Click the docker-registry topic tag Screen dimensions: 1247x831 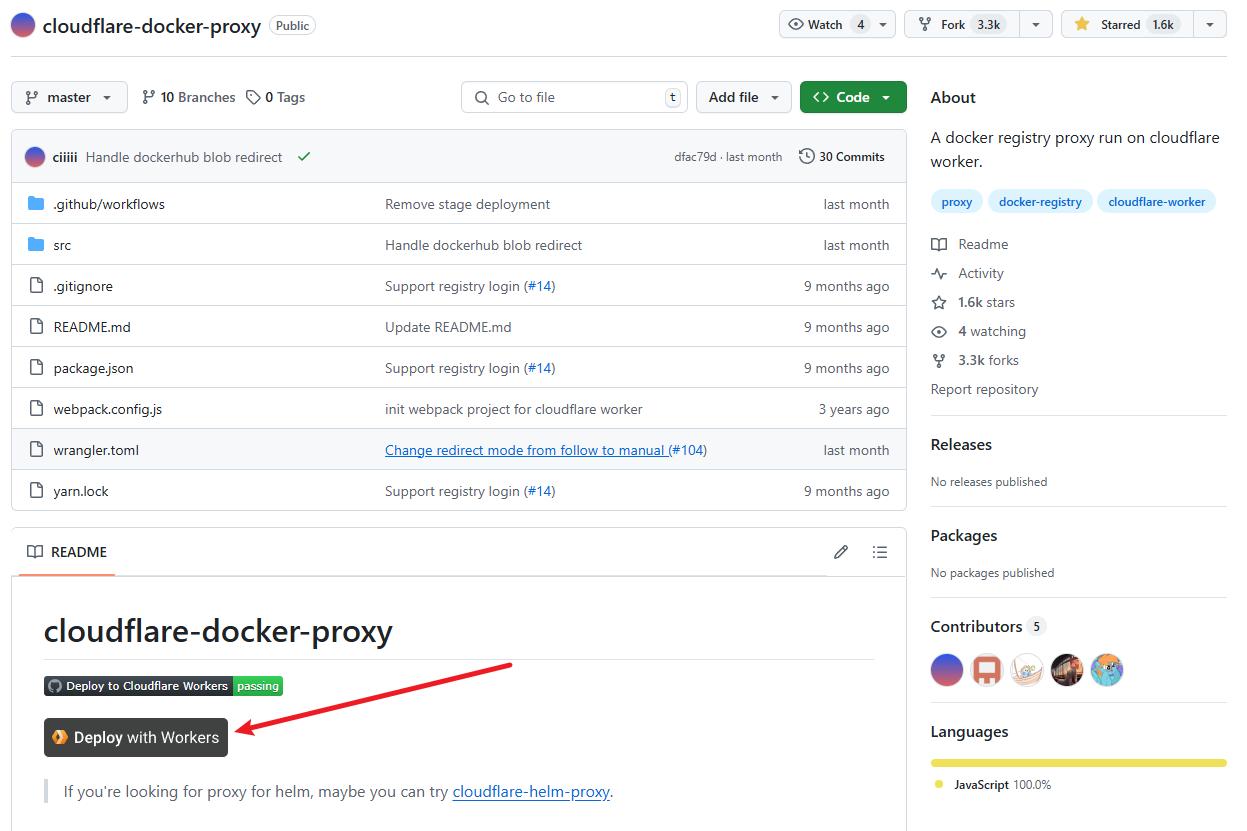point(1040,202)
